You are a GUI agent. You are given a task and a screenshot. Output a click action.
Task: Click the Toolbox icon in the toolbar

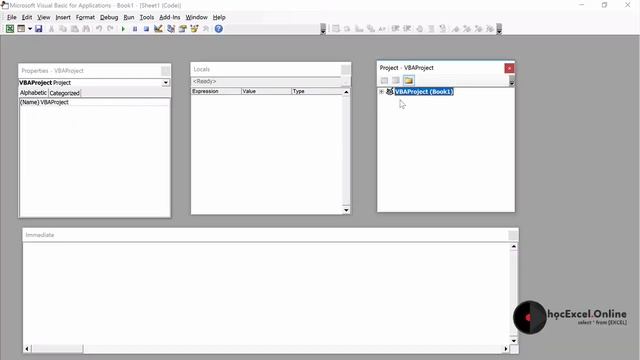[206, 29]
